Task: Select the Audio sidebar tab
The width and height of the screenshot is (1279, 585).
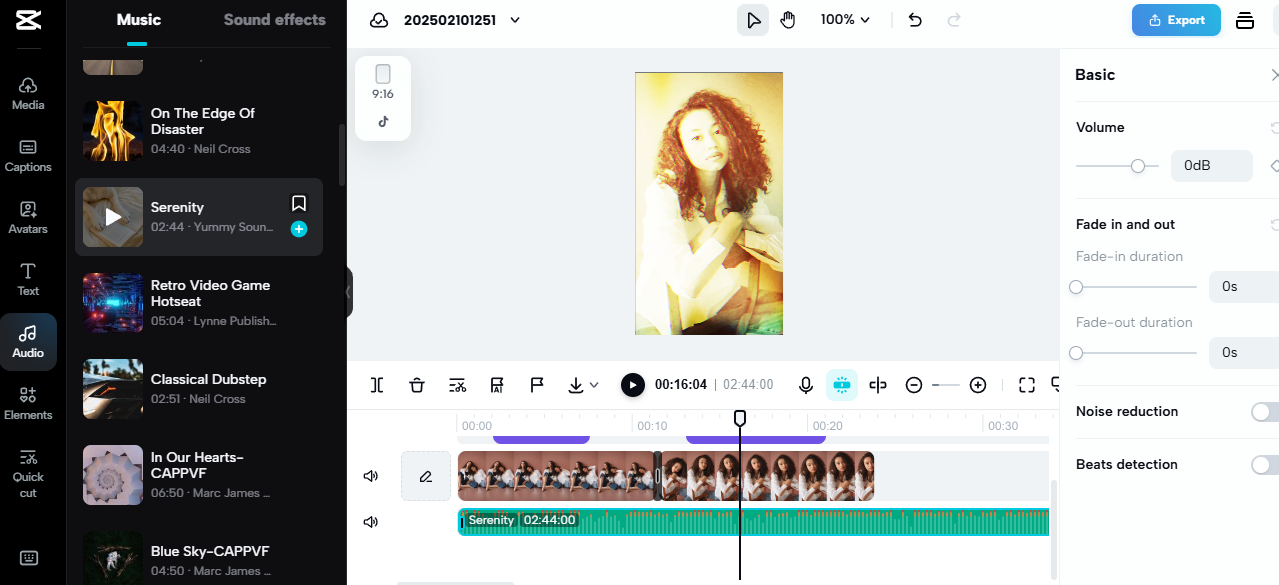Action: pyautogui.click(x=28, y=342)
